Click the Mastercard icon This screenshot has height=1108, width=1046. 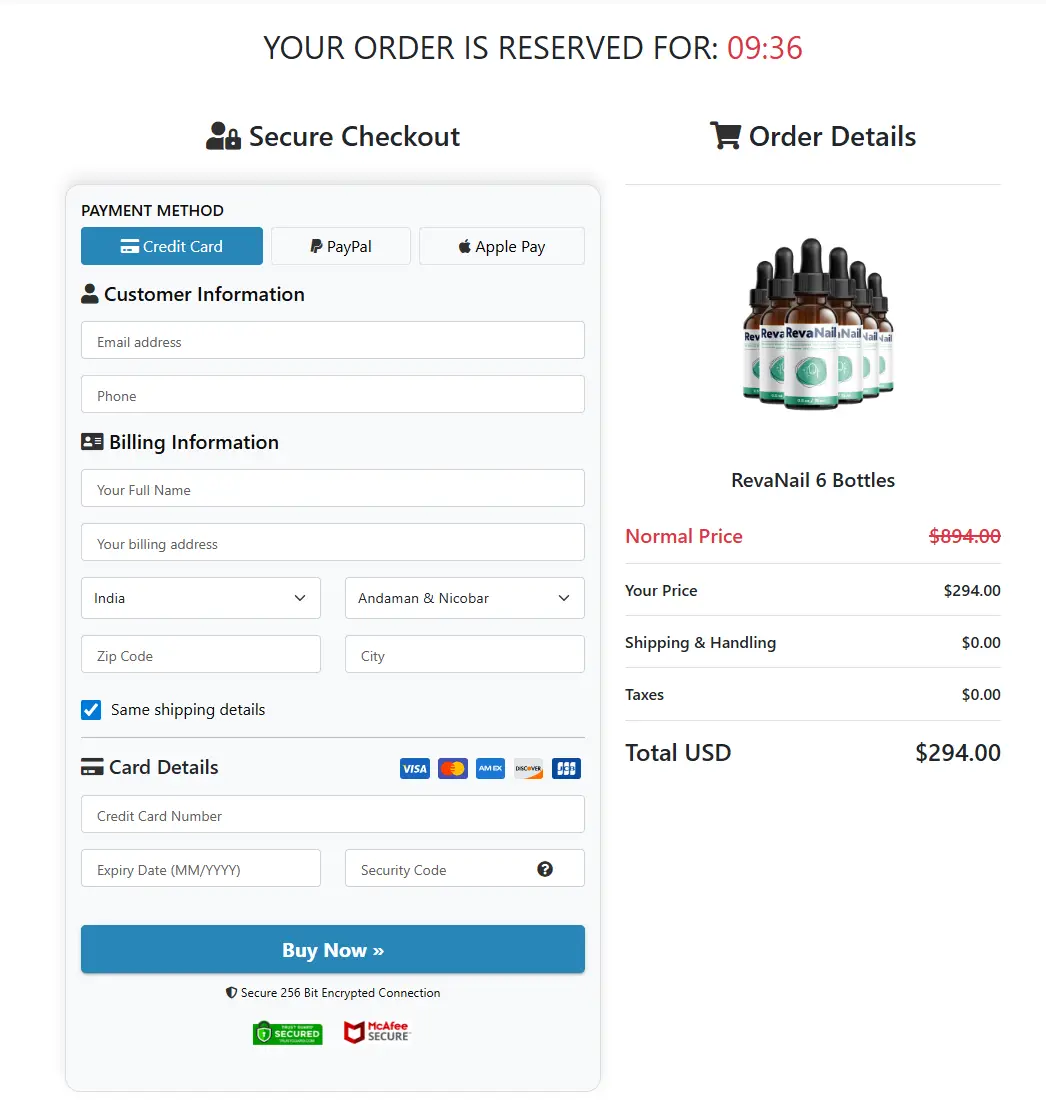tap(452, 768)
